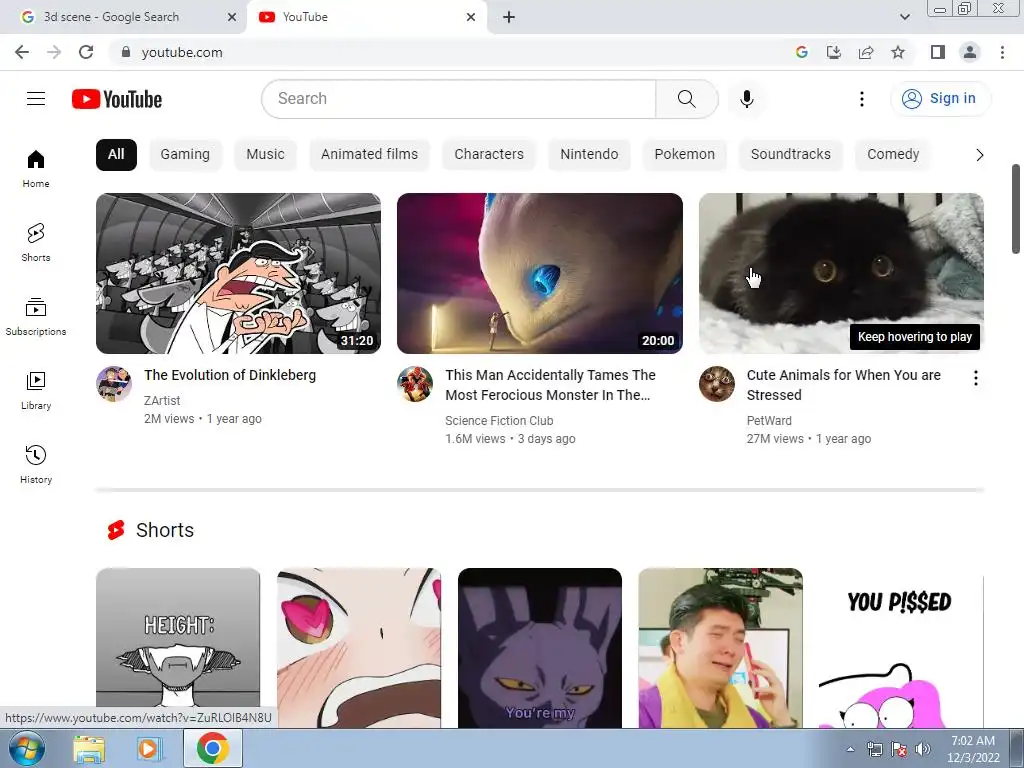Click the Google icon in address bar
1024x768 pixels.
coord(802,52)
